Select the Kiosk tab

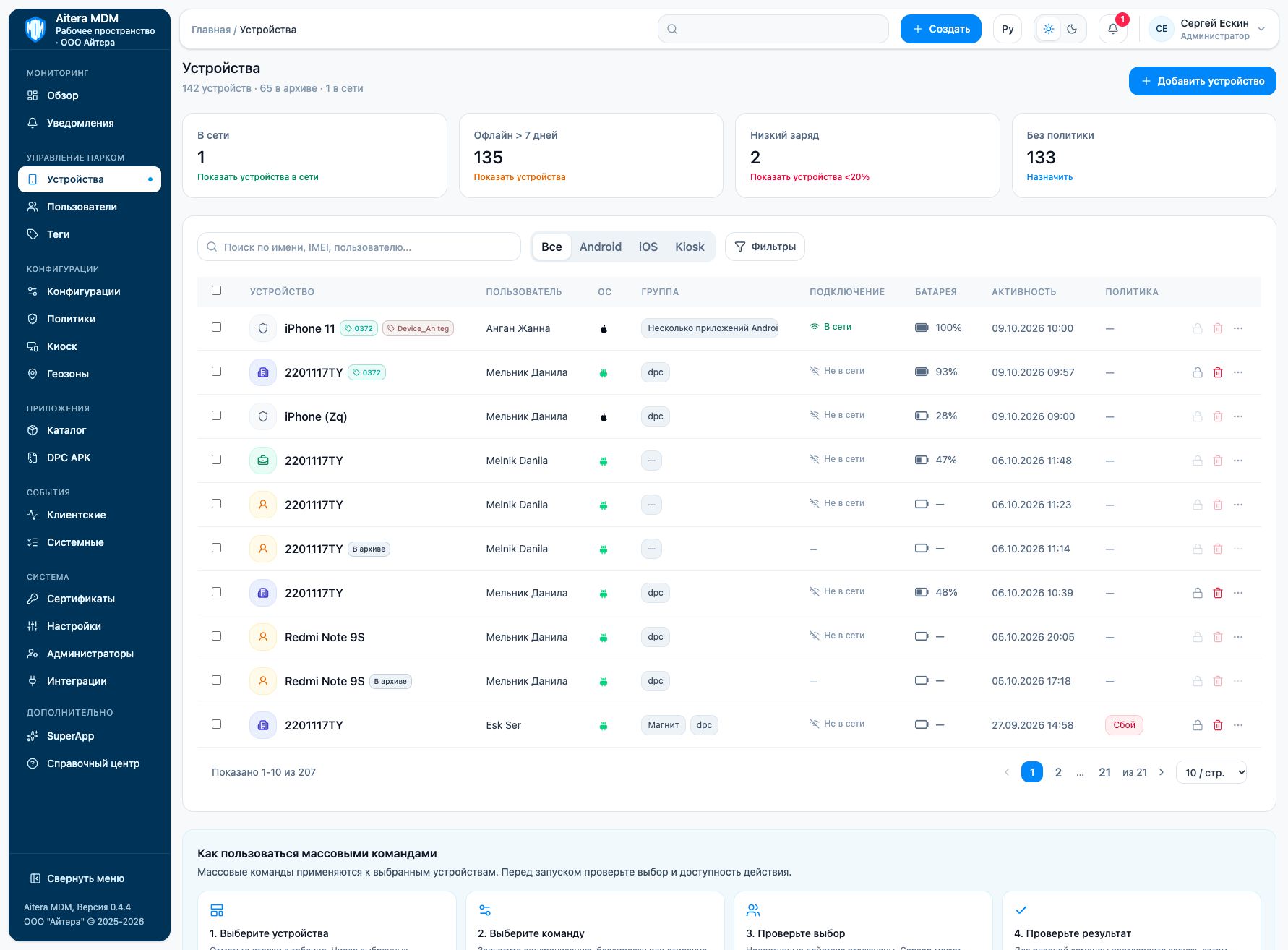click(690, 247)
